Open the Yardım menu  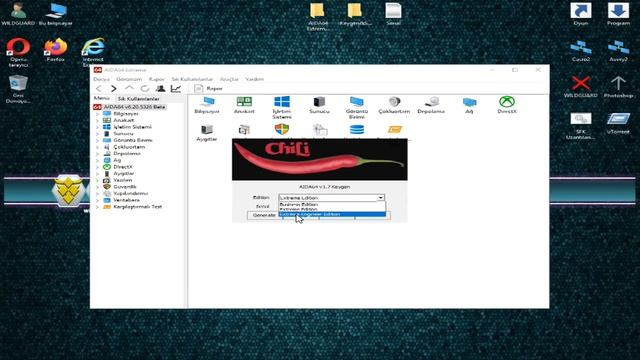point(254,79)
